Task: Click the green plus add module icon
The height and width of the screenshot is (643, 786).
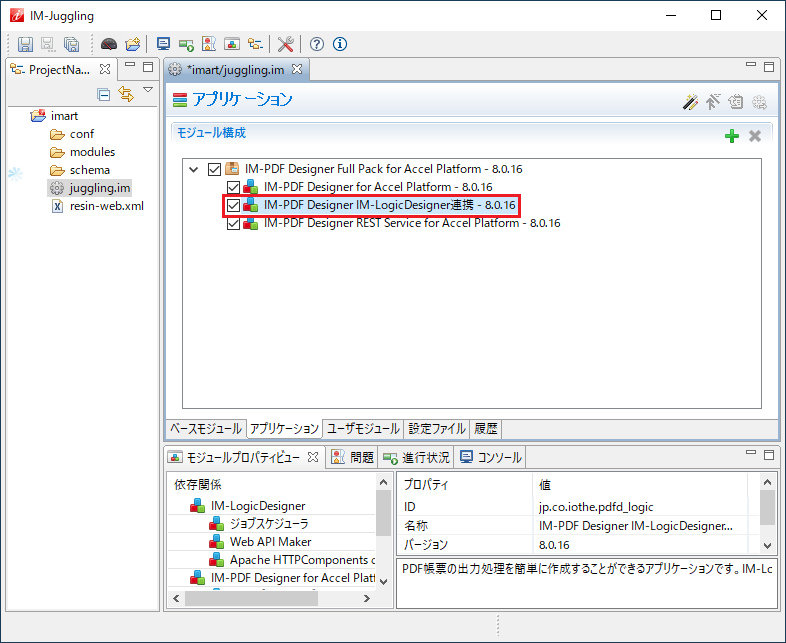Action: tap(732, 136)
